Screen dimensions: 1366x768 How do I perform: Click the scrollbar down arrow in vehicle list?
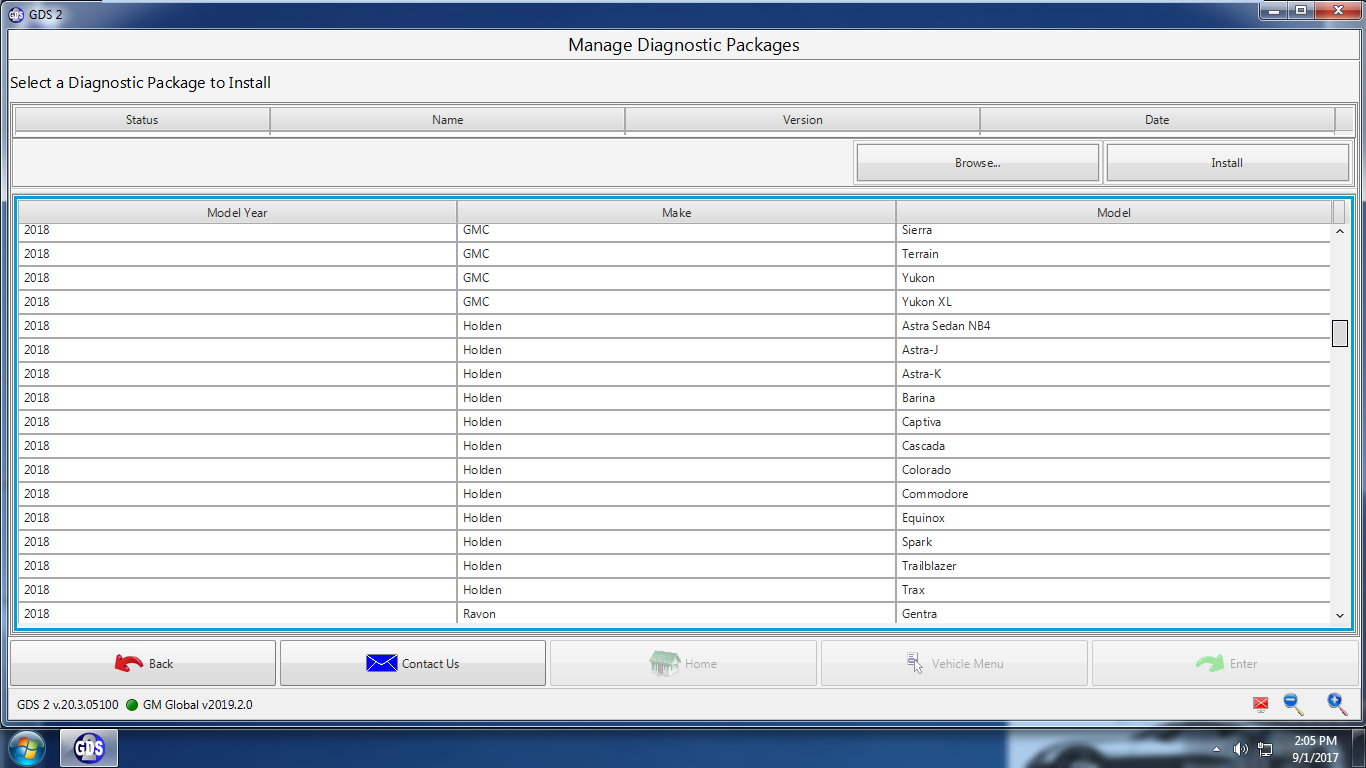(1340, 616)
